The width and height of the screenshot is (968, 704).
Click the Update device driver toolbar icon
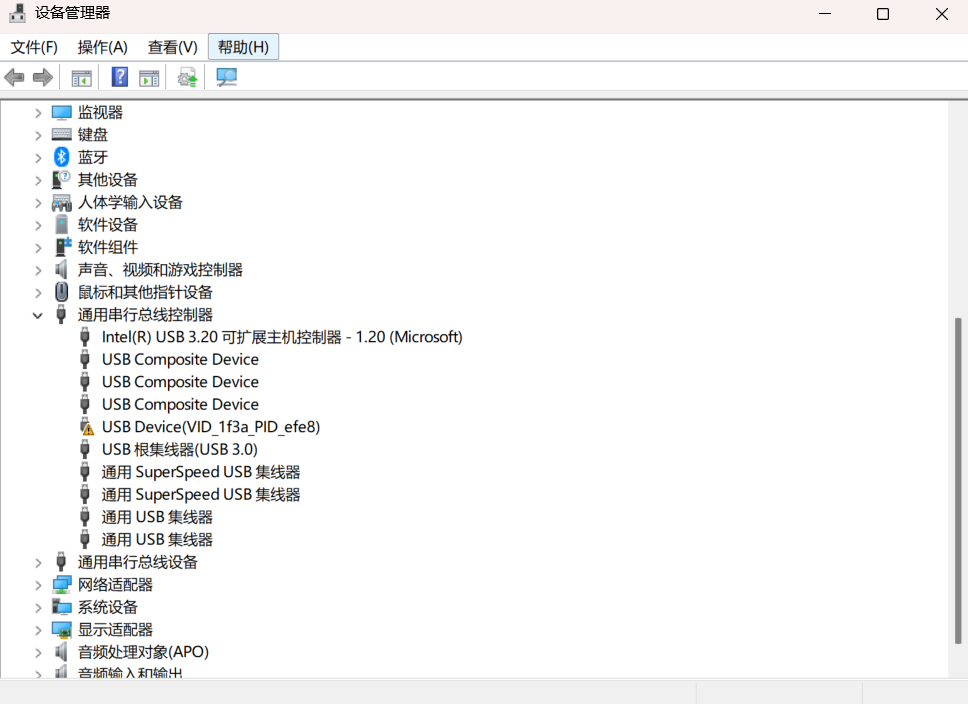click(x=187, y=77)
